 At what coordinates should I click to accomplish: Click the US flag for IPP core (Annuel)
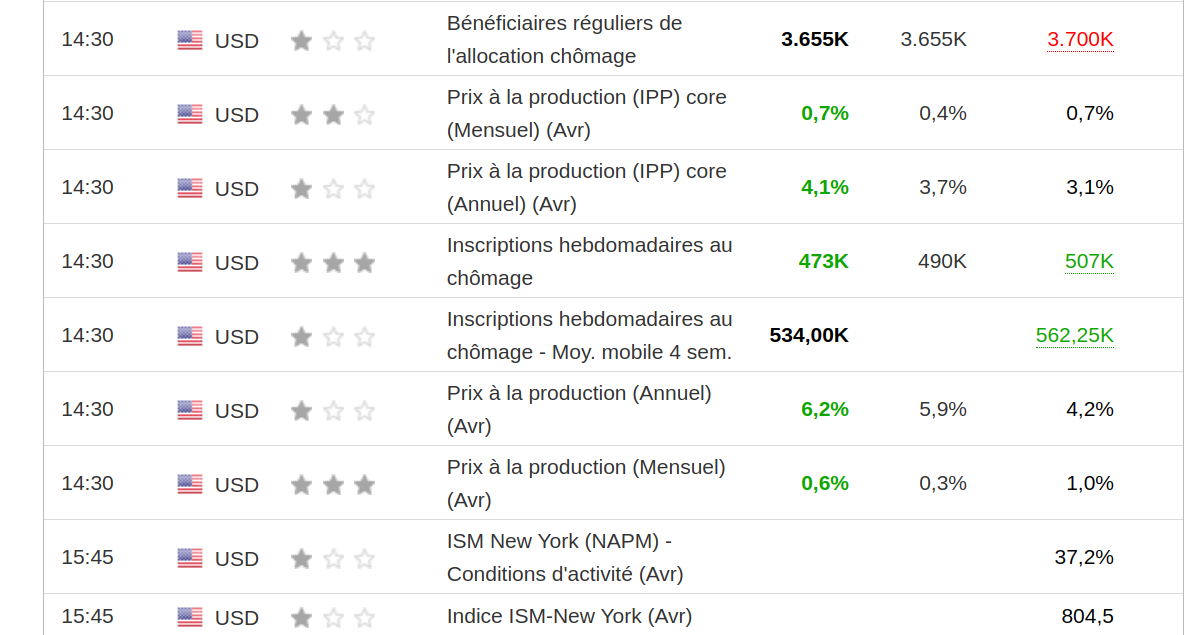190,188
